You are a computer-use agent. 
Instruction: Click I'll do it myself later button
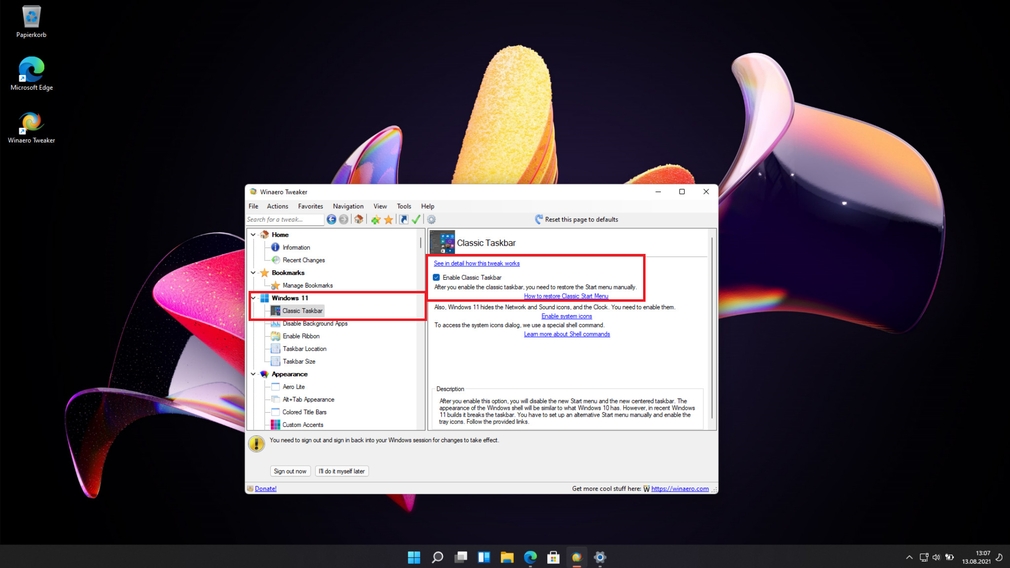[341, 471]
